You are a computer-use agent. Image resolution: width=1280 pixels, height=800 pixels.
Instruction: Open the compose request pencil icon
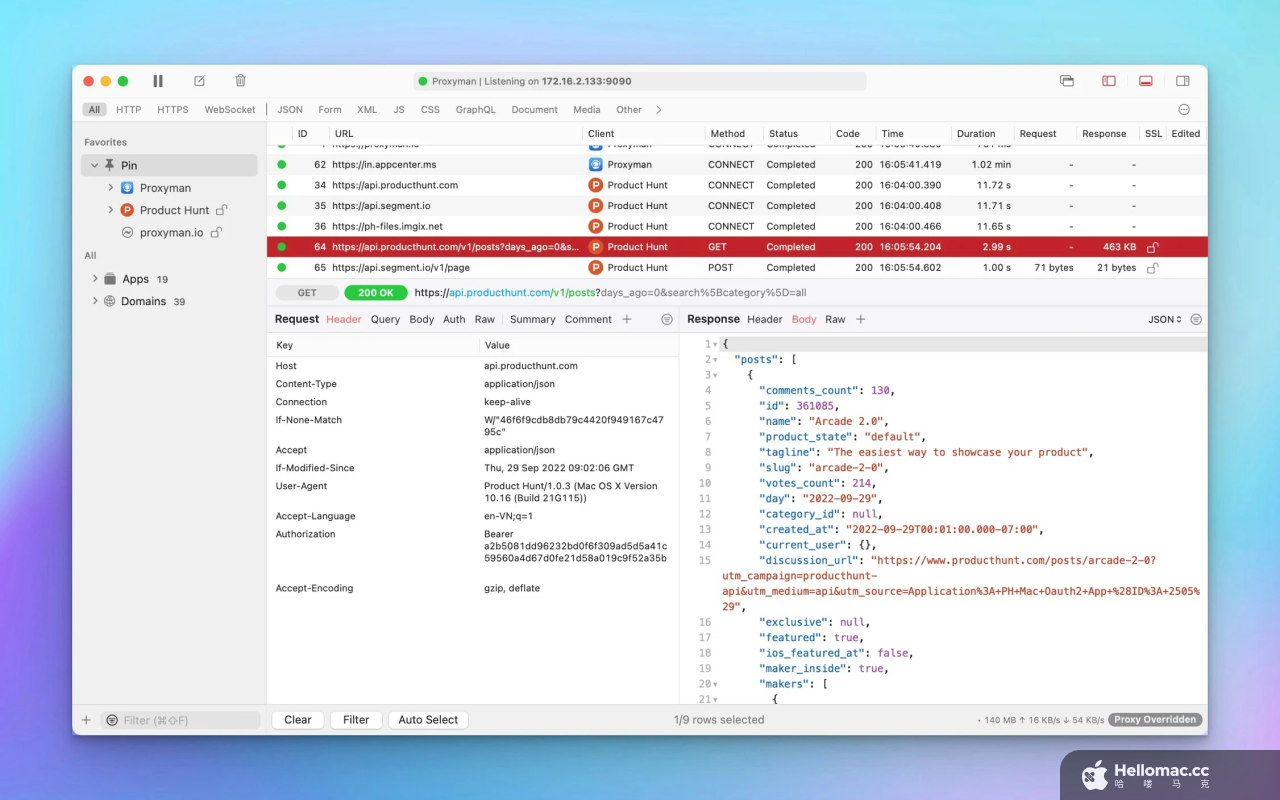tap(199, 81)
